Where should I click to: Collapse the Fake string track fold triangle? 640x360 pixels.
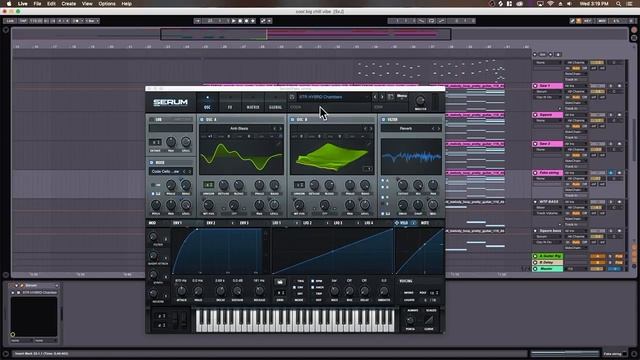535,173
